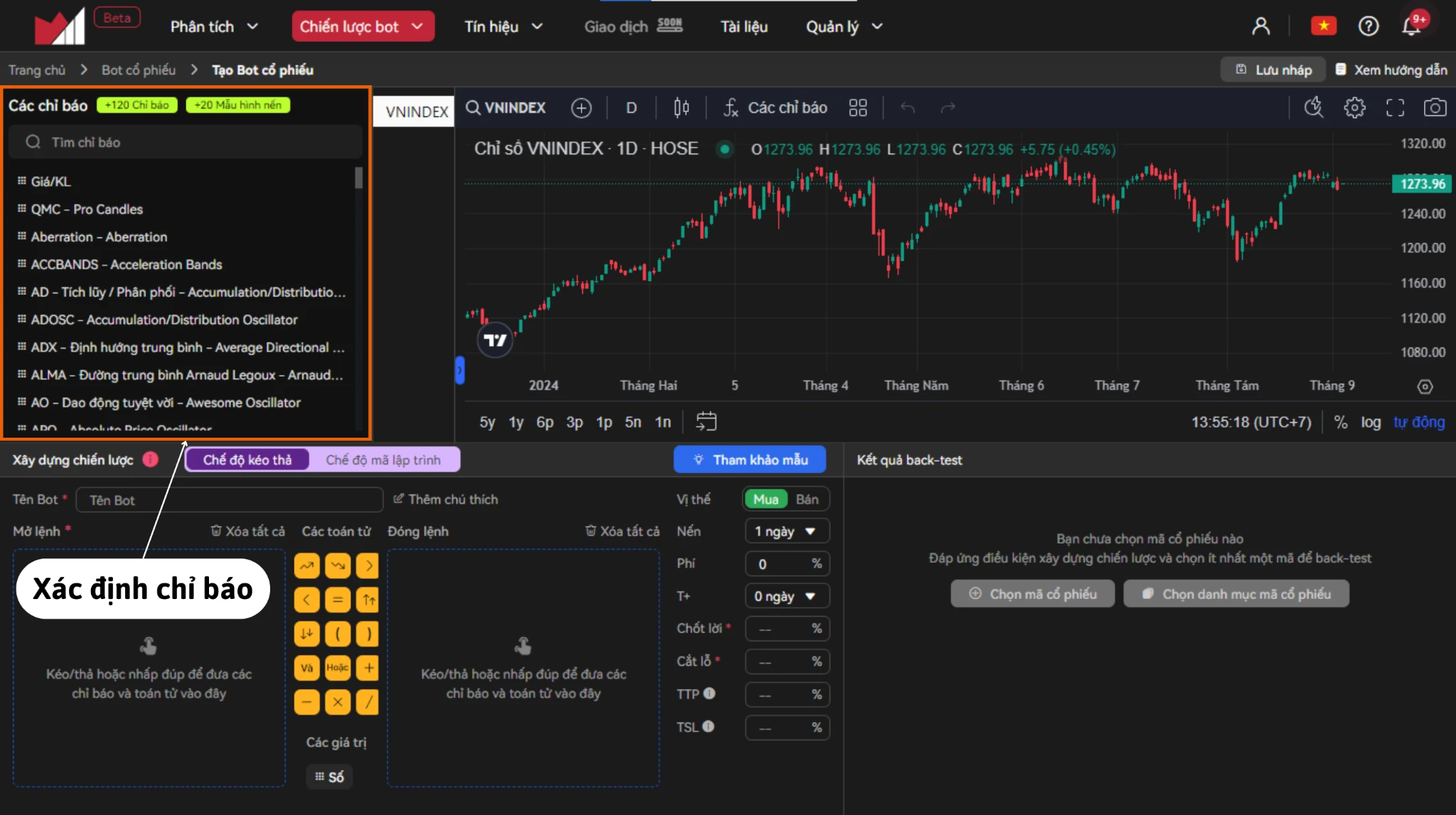Image resolution: width=1456 pixels, height=815 pixels.
Task: Open the Nến 1 ngày dropdown
Action: [787, 531]
